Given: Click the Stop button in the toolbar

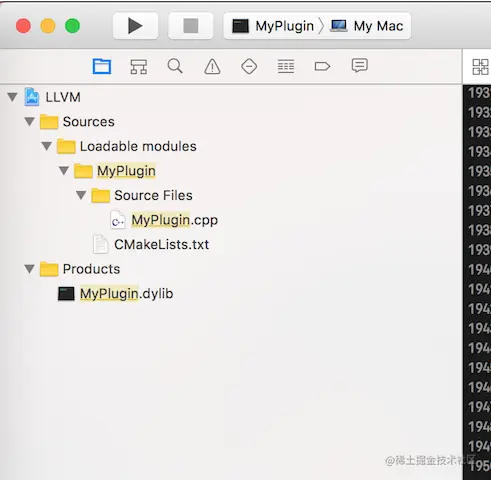Looking at the screenshot, I should coord(191,26).
